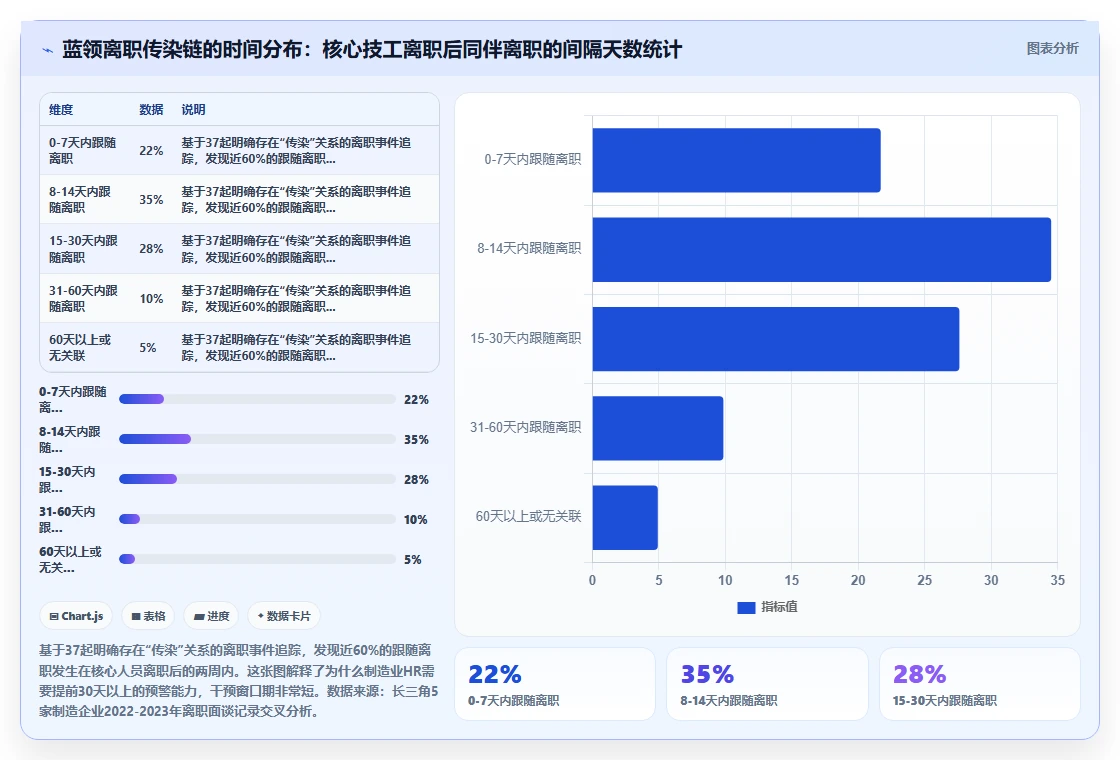Click the 22% progress bar
Image resolution: width=1120 pixels, height=760 pixels.
coord(257,399)
